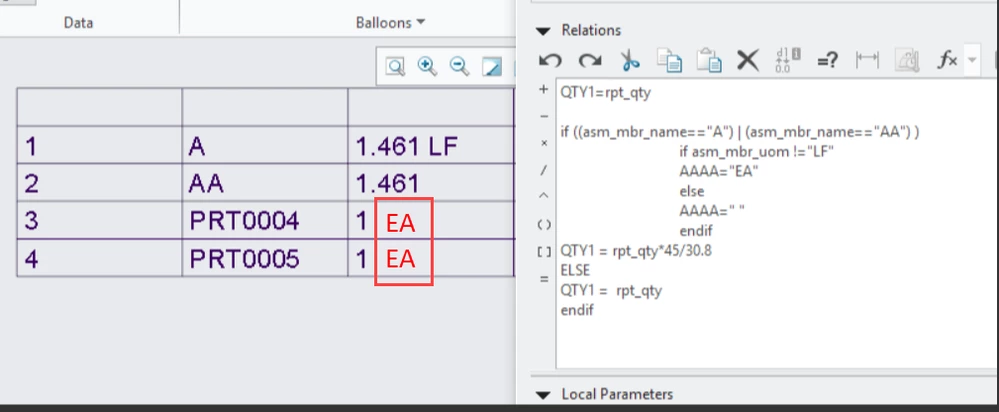Click the zoom to fit (refit) icon
This screenshot has width=999, height=412.
click(x=396, y=66)
